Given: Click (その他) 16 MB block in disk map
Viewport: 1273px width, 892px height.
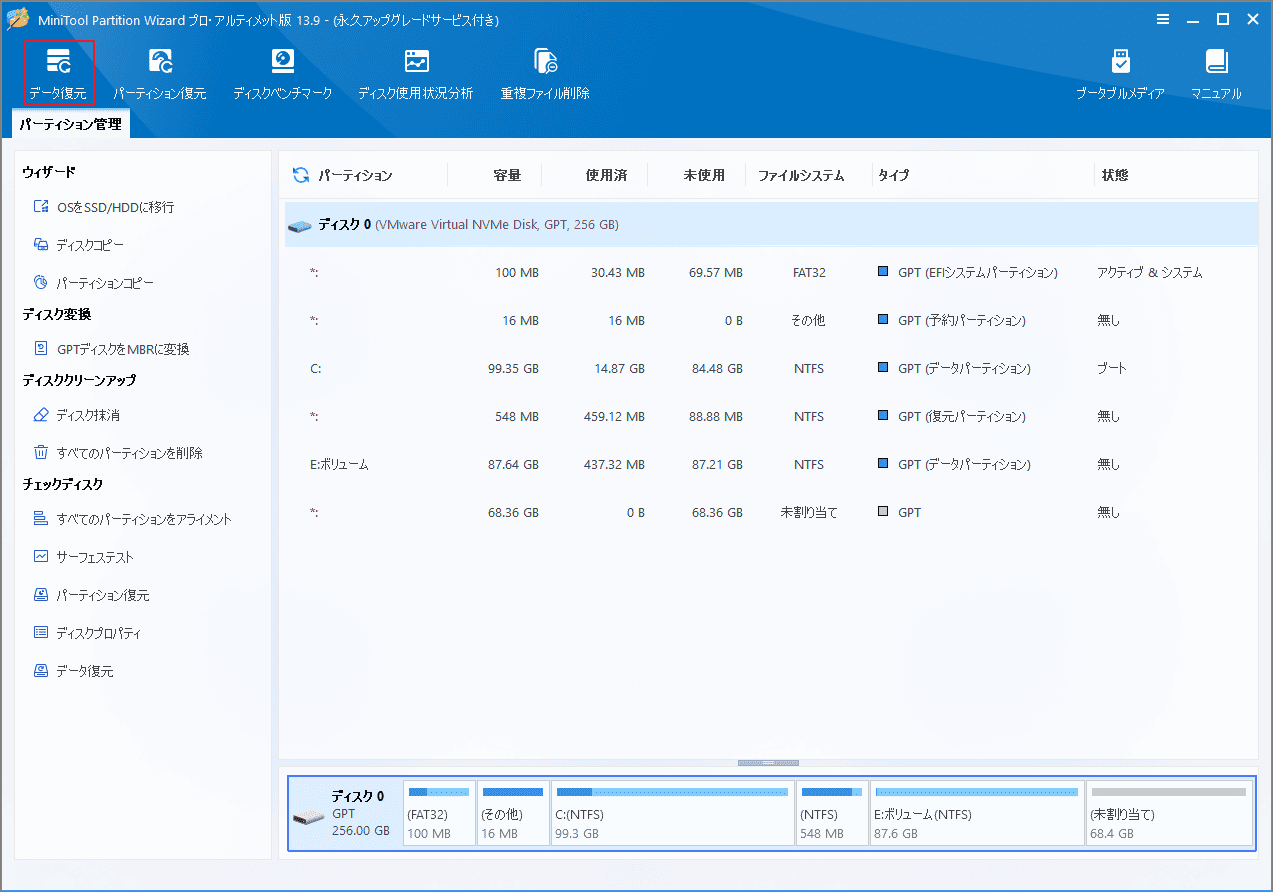Looking at the screenshot, I should pyautogui.click(x=513, y=813).
